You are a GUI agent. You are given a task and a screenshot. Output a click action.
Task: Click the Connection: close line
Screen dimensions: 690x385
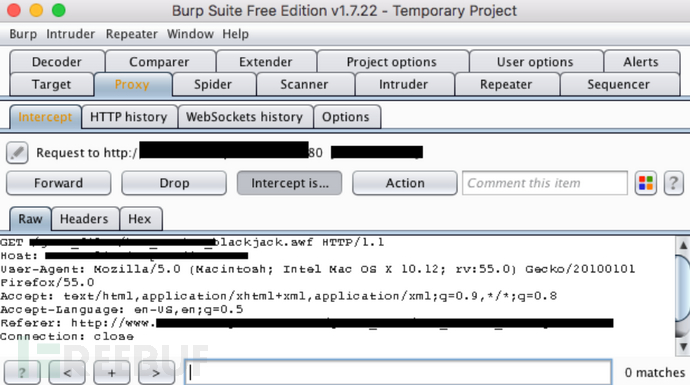(x=67, y=336)
